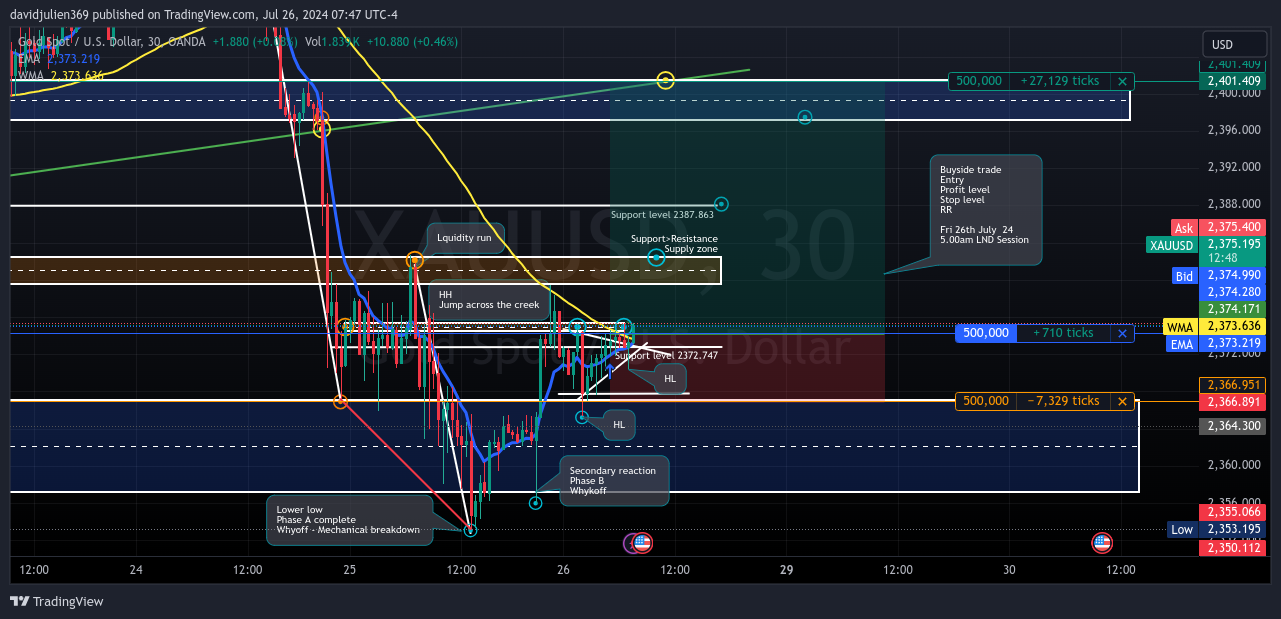Select the Lquidity run callout
This screenshot has width=1281, height=619.
coord(464,238)
